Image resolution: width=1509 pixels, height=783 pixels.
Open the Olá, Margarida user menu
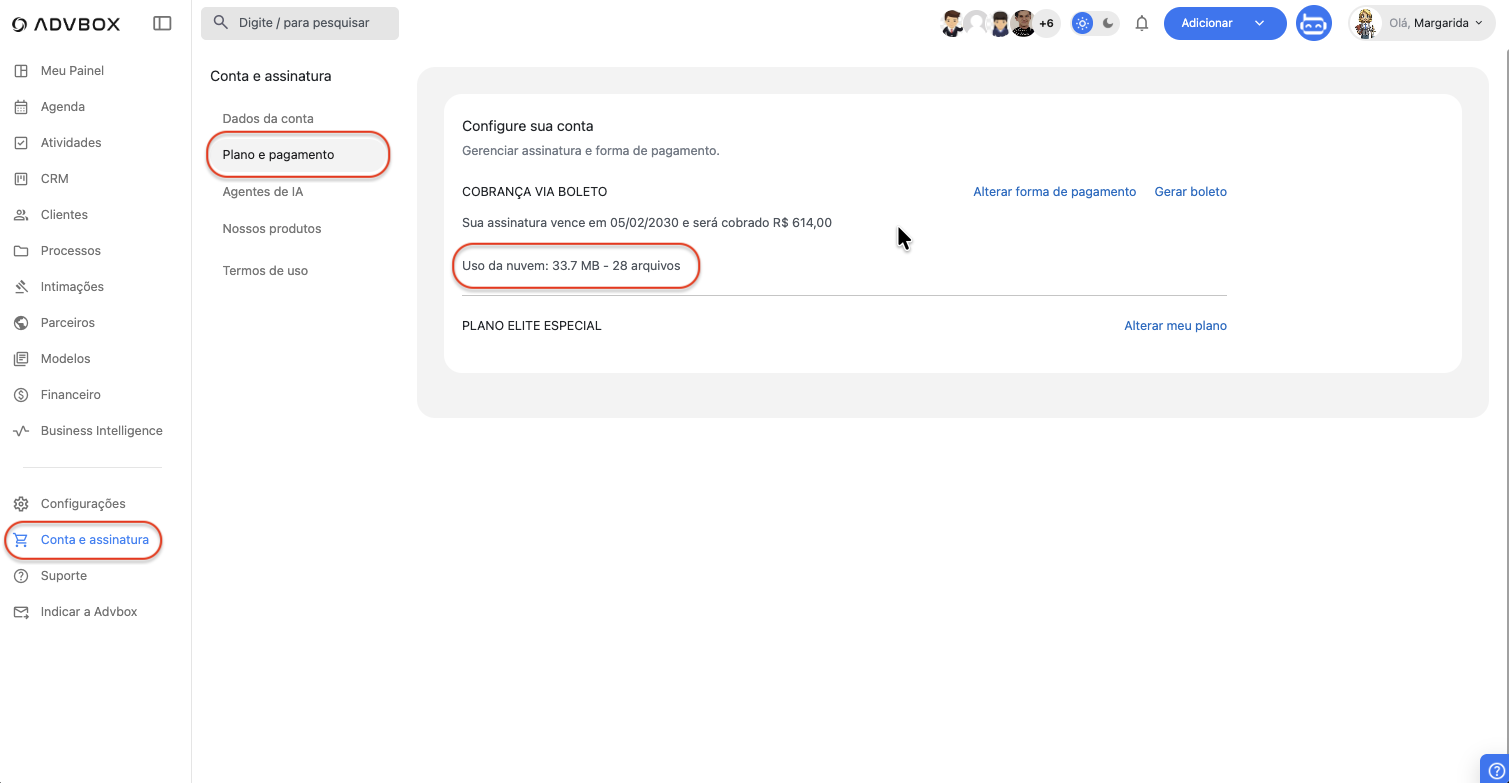[1421, 23]
